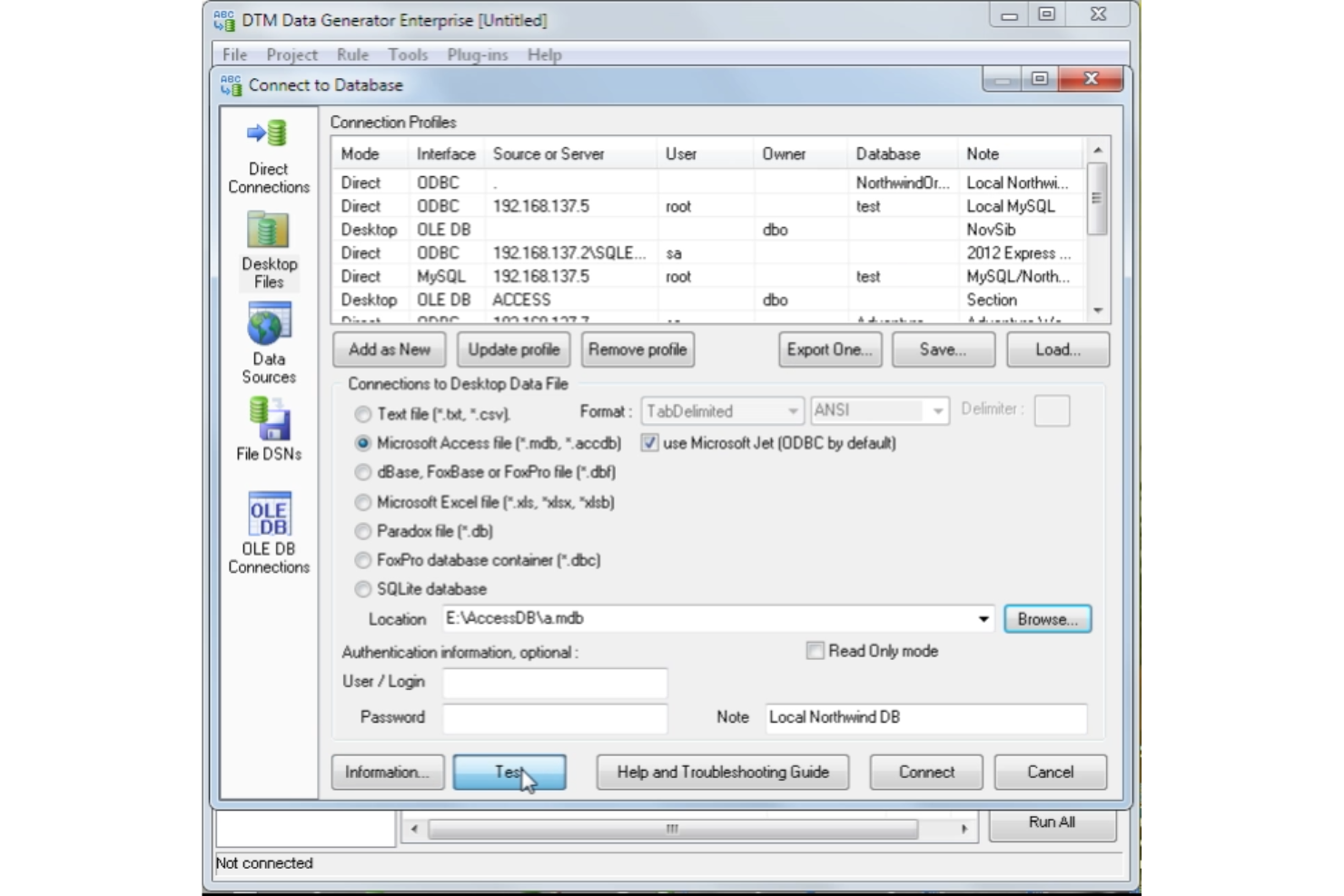The height and width of the screenshot is (896, 1344).
Task: Select the profile row with ACCESS source
Action: click(x=707, y=300)
